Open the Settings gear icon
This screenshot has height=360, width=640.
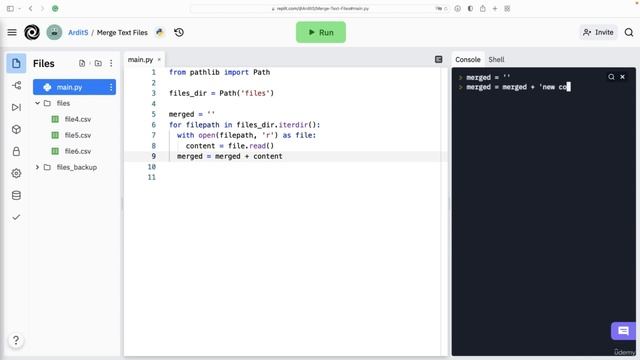coord(16,173)
